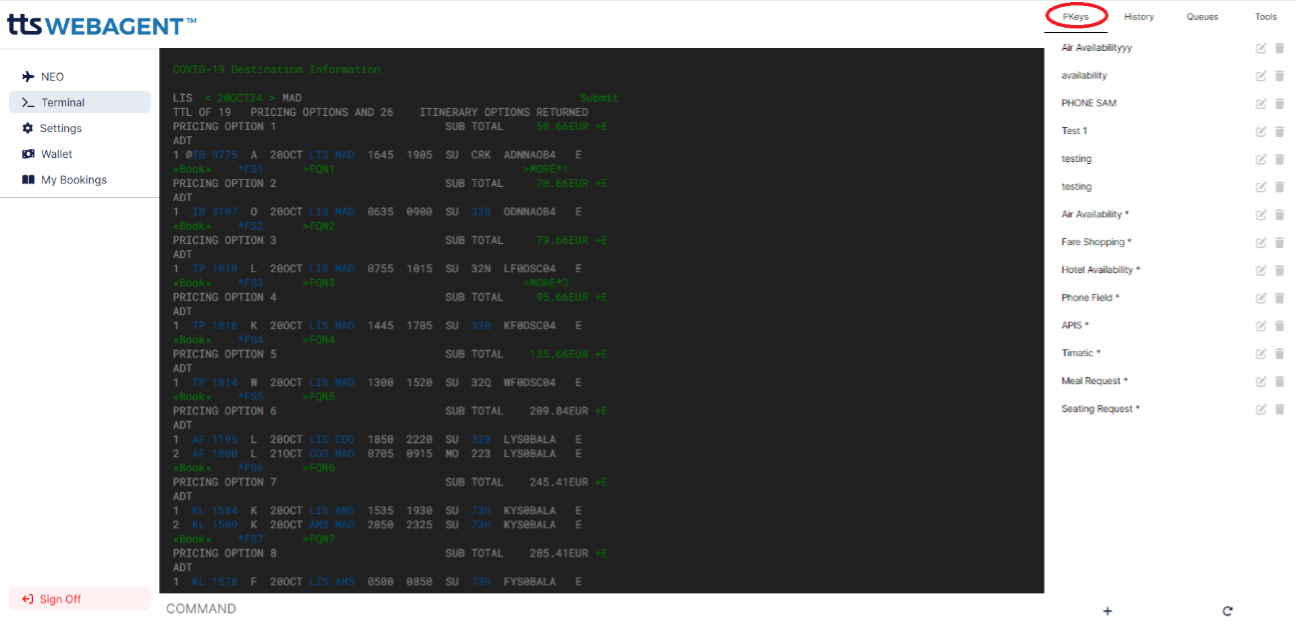1301x626 pixels.
Task: Edit the 'Air Availabilityyy' PKey
Action: [1261, 48]
